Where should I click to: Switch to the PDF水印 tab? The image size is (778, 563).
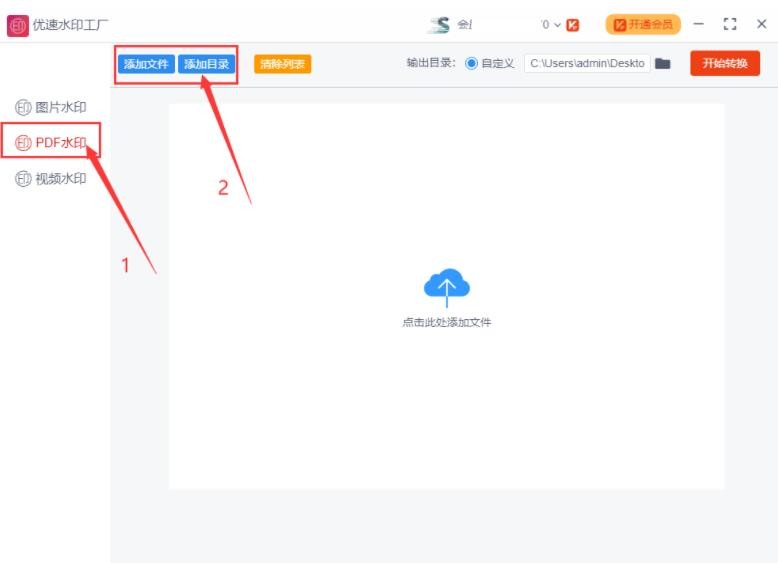tap(59, 143)
